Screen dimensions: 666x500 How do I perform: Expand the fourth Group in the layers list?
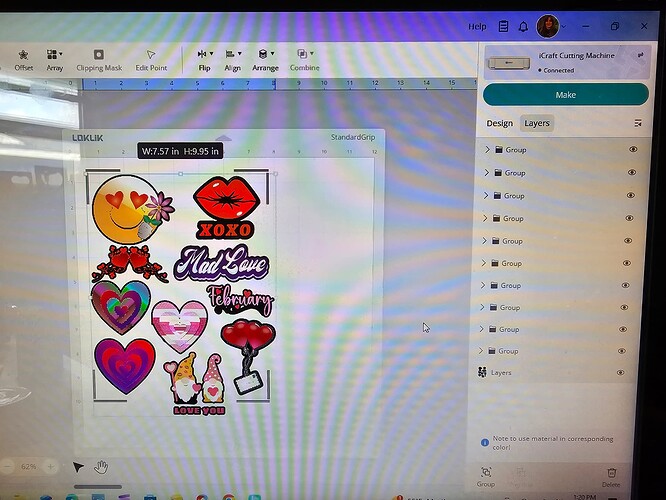click(485, 218)
